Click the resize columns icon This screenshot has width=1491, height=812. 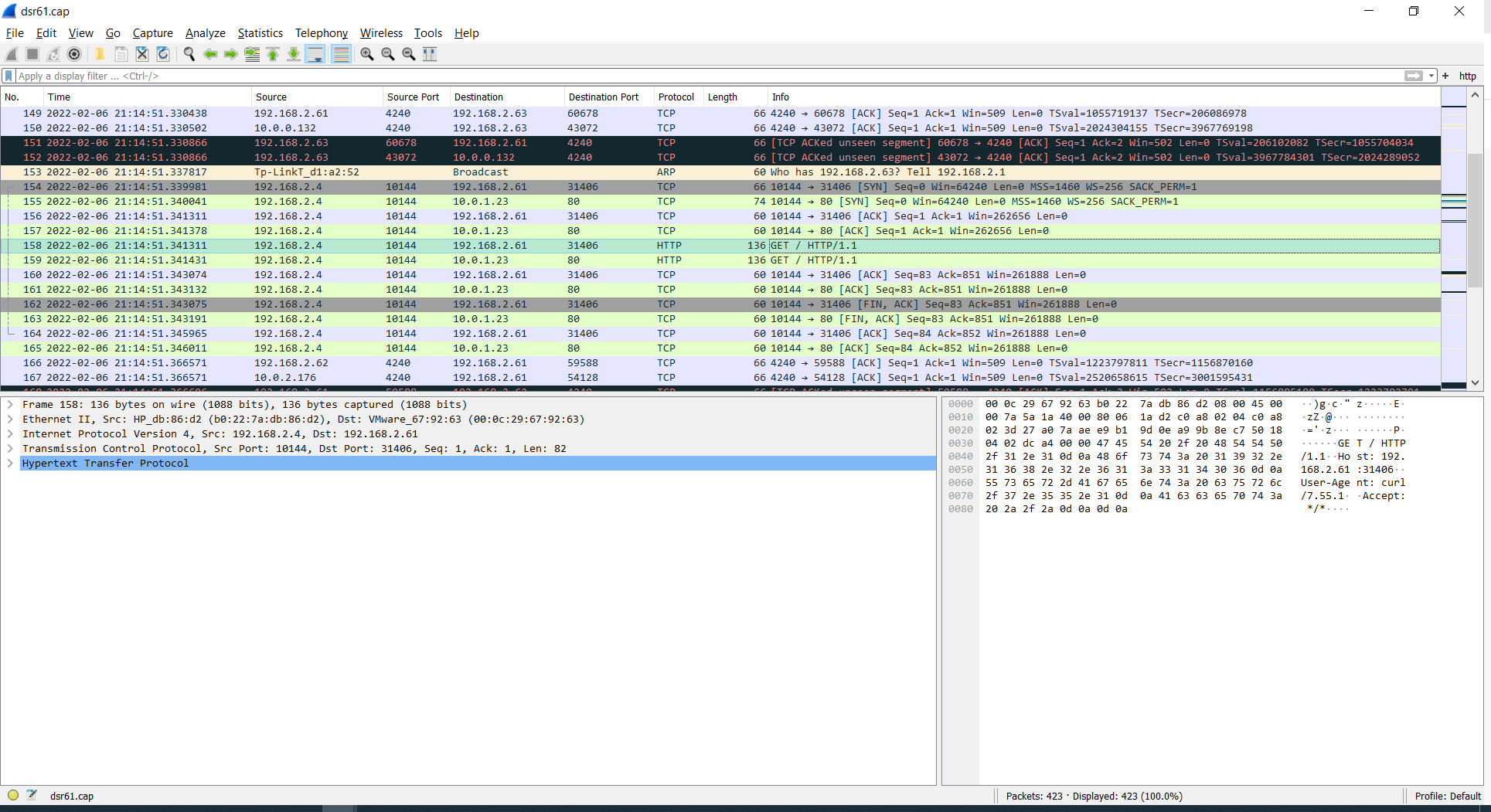[429, 54]
